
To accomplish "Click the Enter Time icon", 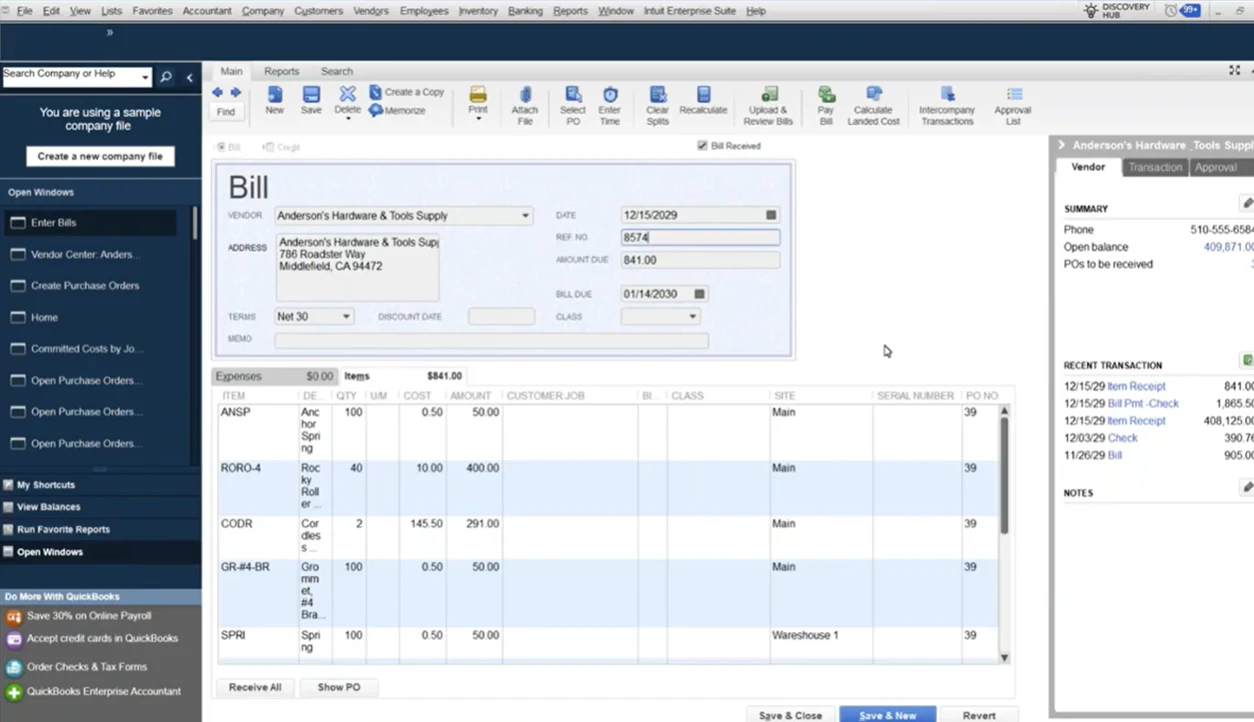I will tap(609, 104).
